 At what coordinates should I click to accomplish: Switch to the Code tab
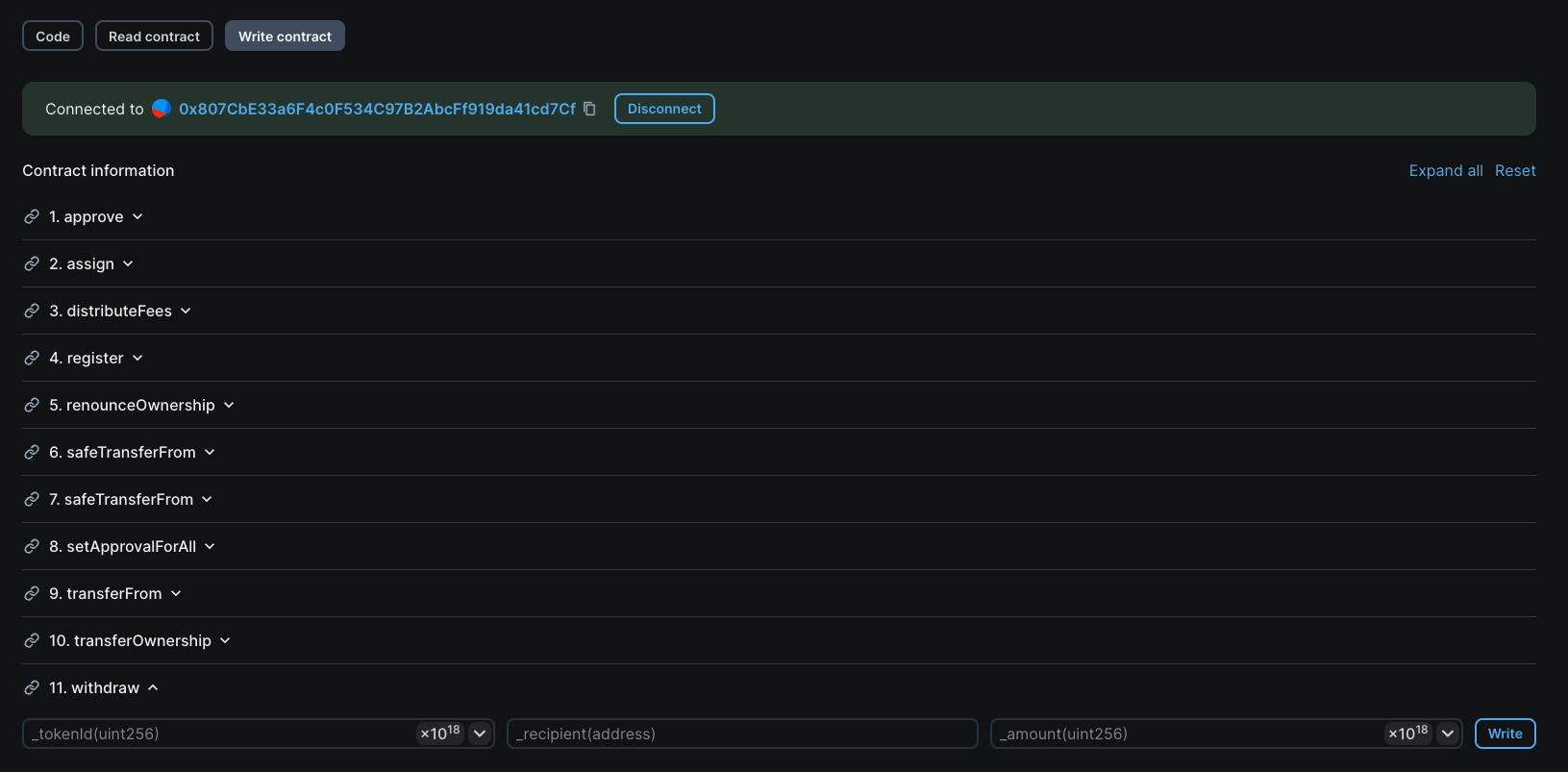(53, 37)
